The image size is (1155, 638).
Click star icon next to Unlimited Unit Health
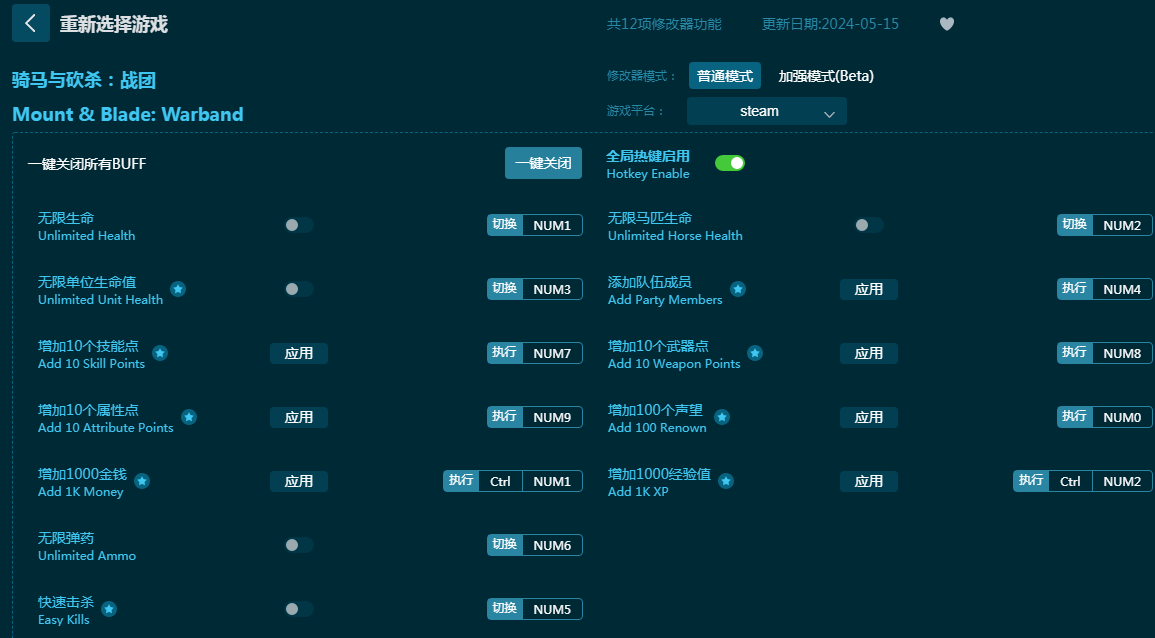pos(178,290)
